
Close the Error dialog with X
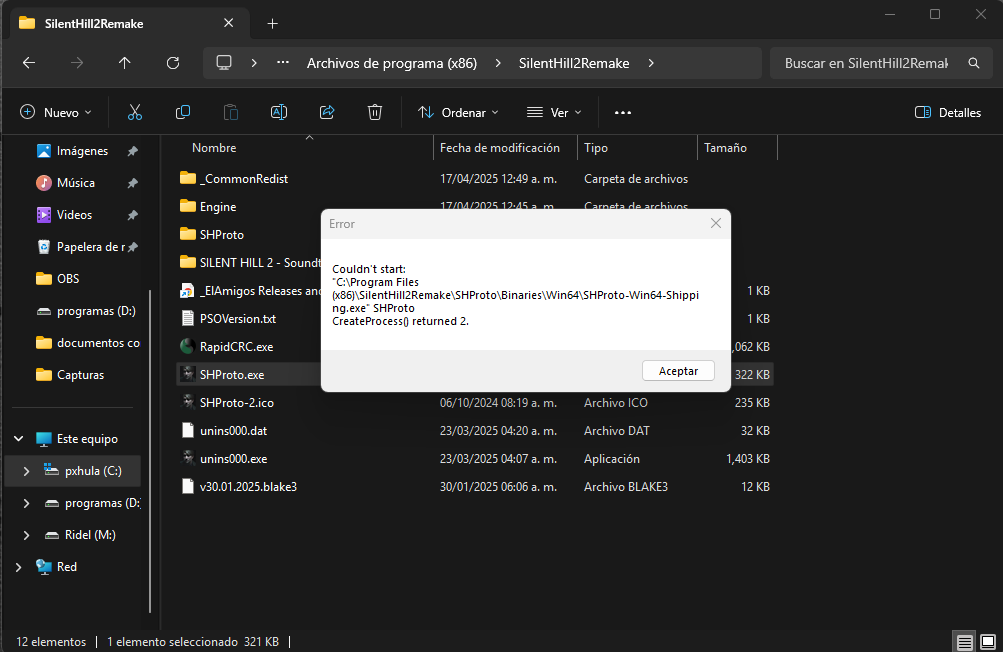click(716, 223)
